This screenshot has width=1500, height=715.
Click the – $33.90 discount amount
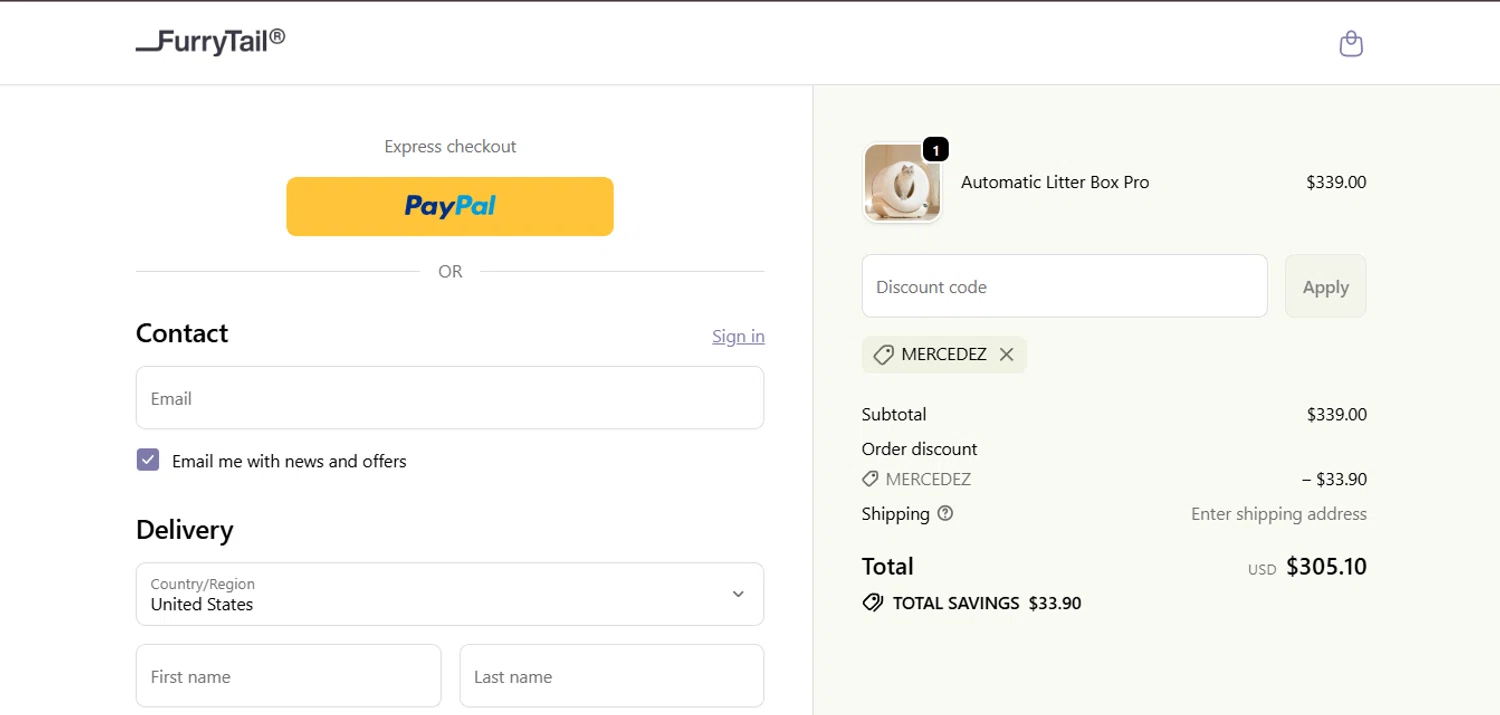1334,479
